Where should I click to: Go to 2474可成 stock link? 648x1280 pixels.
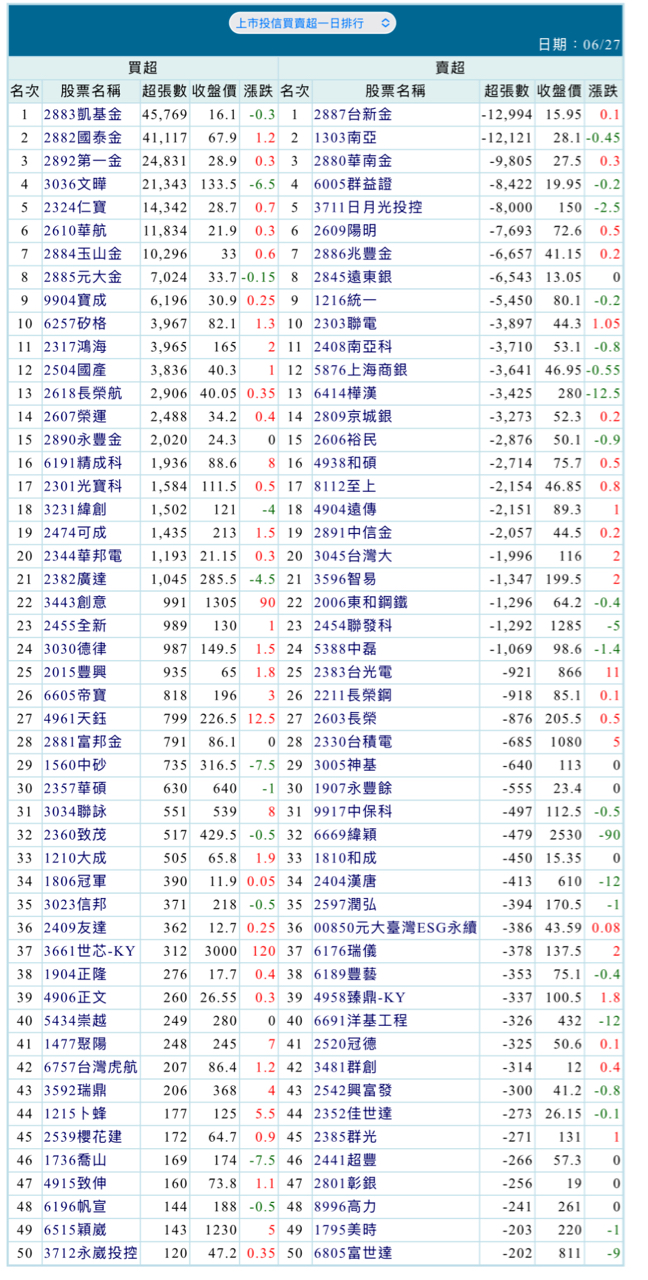(x=75, y=532)
